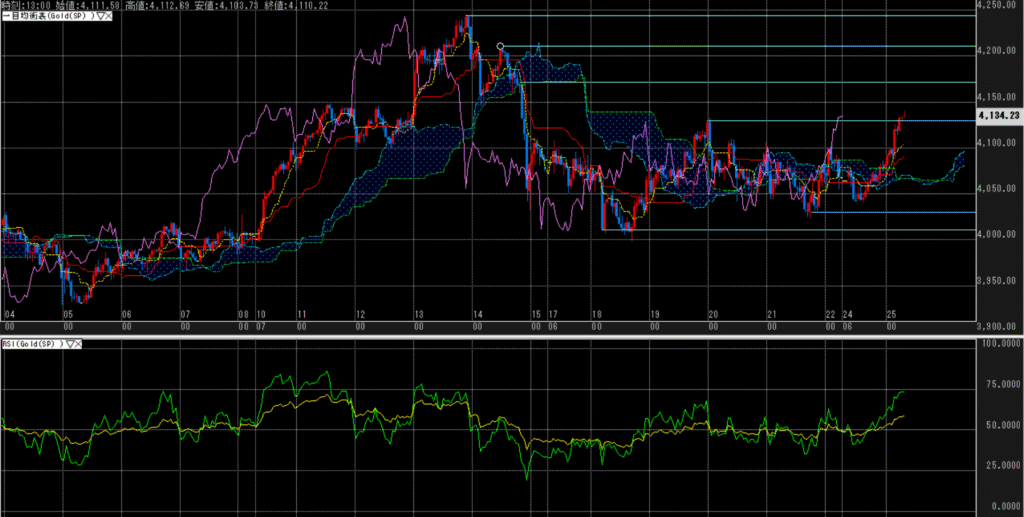Click the divider between chart and RSI panel
The height and width of the screenshot is (517, 1024).
490,336
